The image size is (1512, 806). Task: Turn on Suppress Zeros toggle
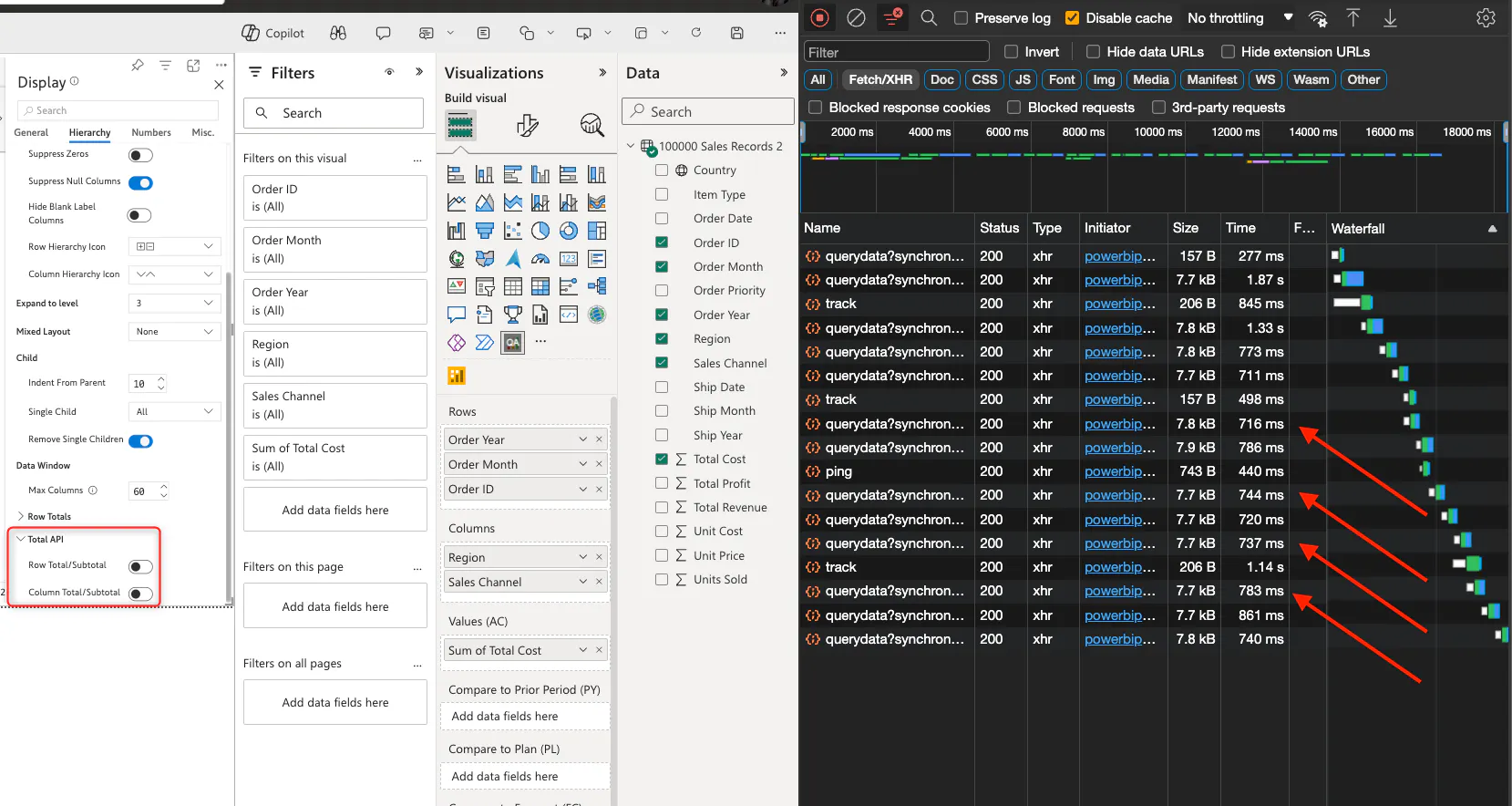(x=140, y=155)
